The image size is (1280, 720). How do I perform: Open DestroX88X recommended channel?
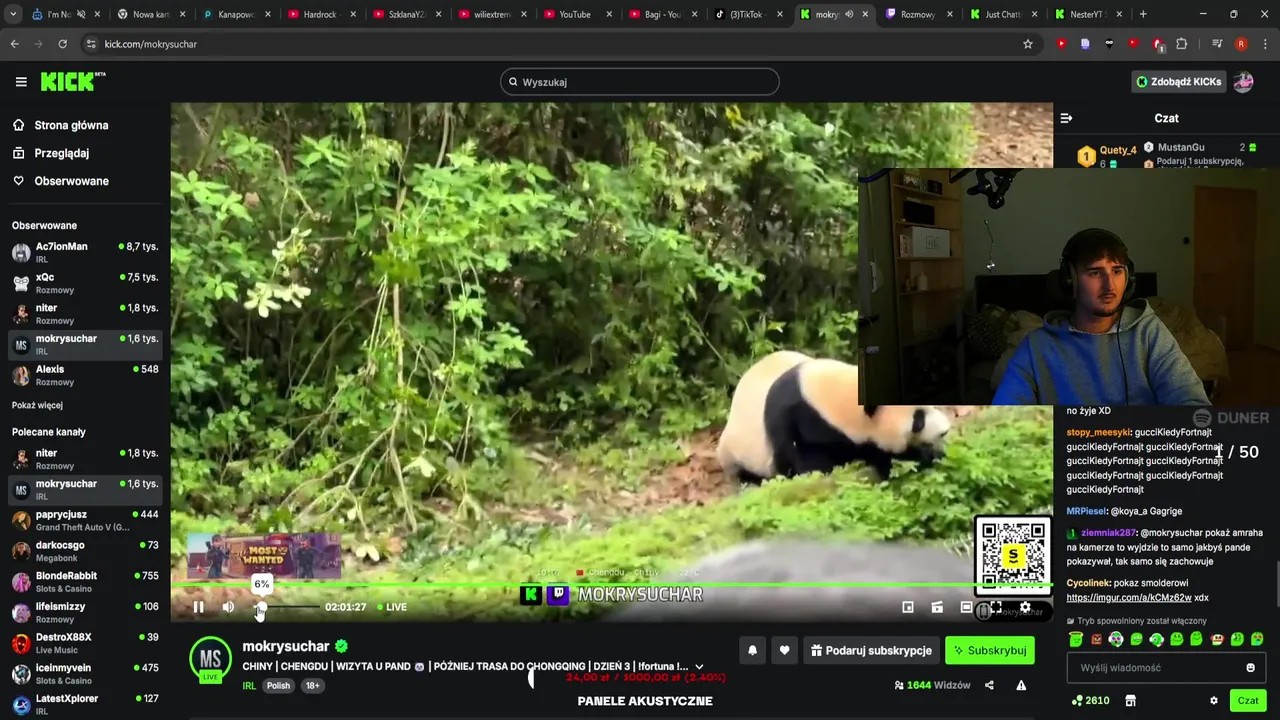click(85, 643)
